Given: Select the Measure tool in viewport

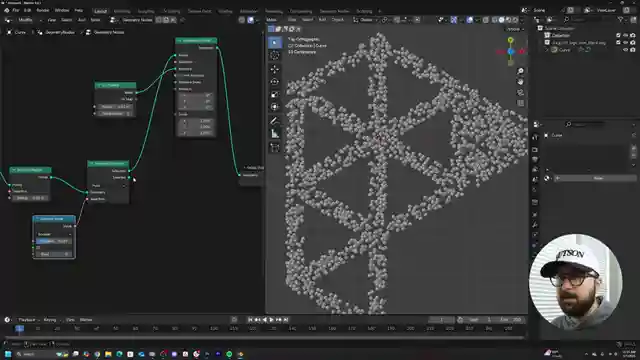Looking at the screenshot, I should pos(275,133).
